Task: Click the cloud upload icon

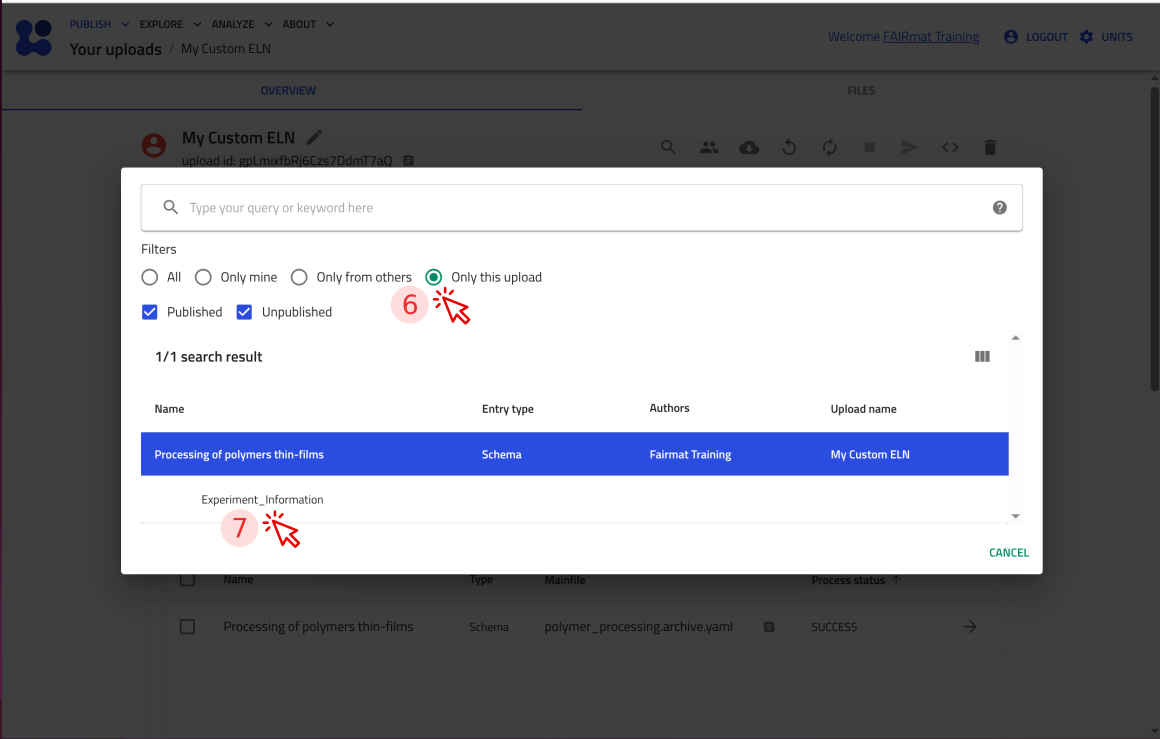Action: click(749, 147)
